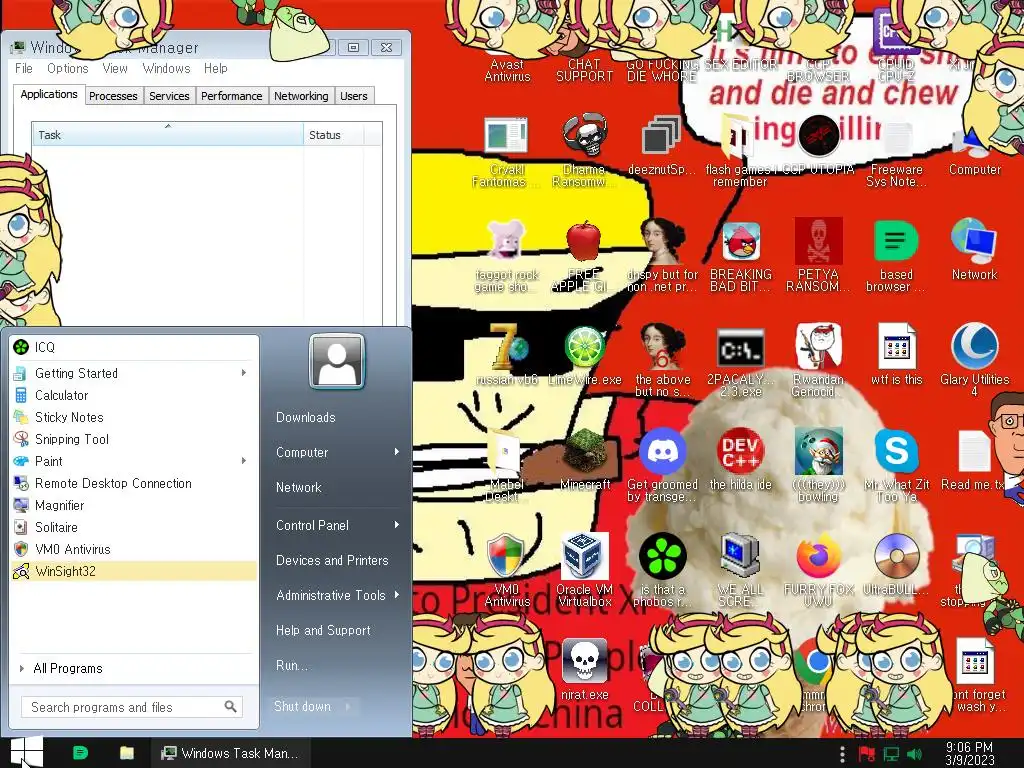1024x768 pixels.
Task: Select the Cryakl Fantomas desktop icon
Action: (507, 152)
